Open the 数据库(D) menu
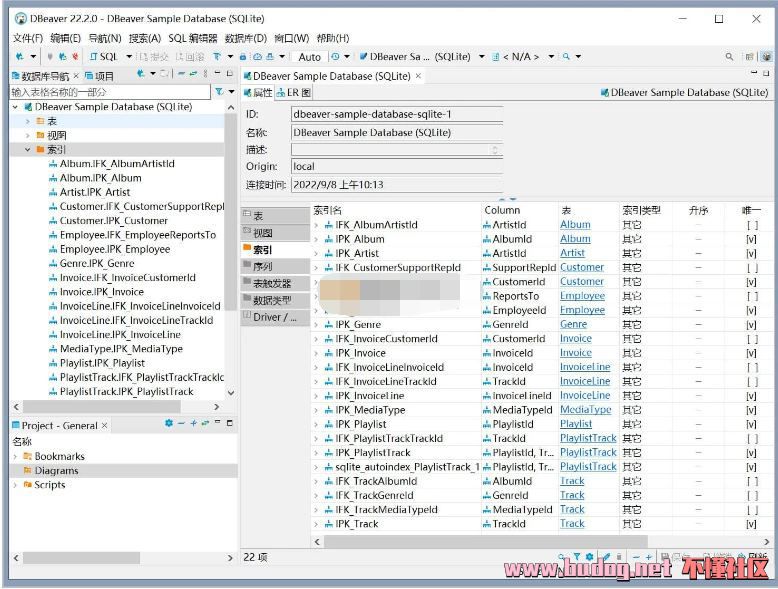The image size is (778, 589). pos(246,38)
